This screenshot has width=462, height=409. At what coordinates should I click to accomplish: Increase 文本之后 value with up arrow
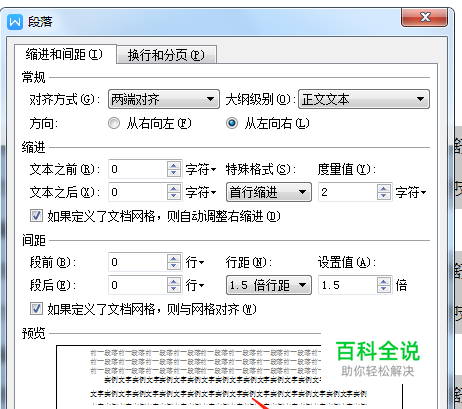[174, 188]
